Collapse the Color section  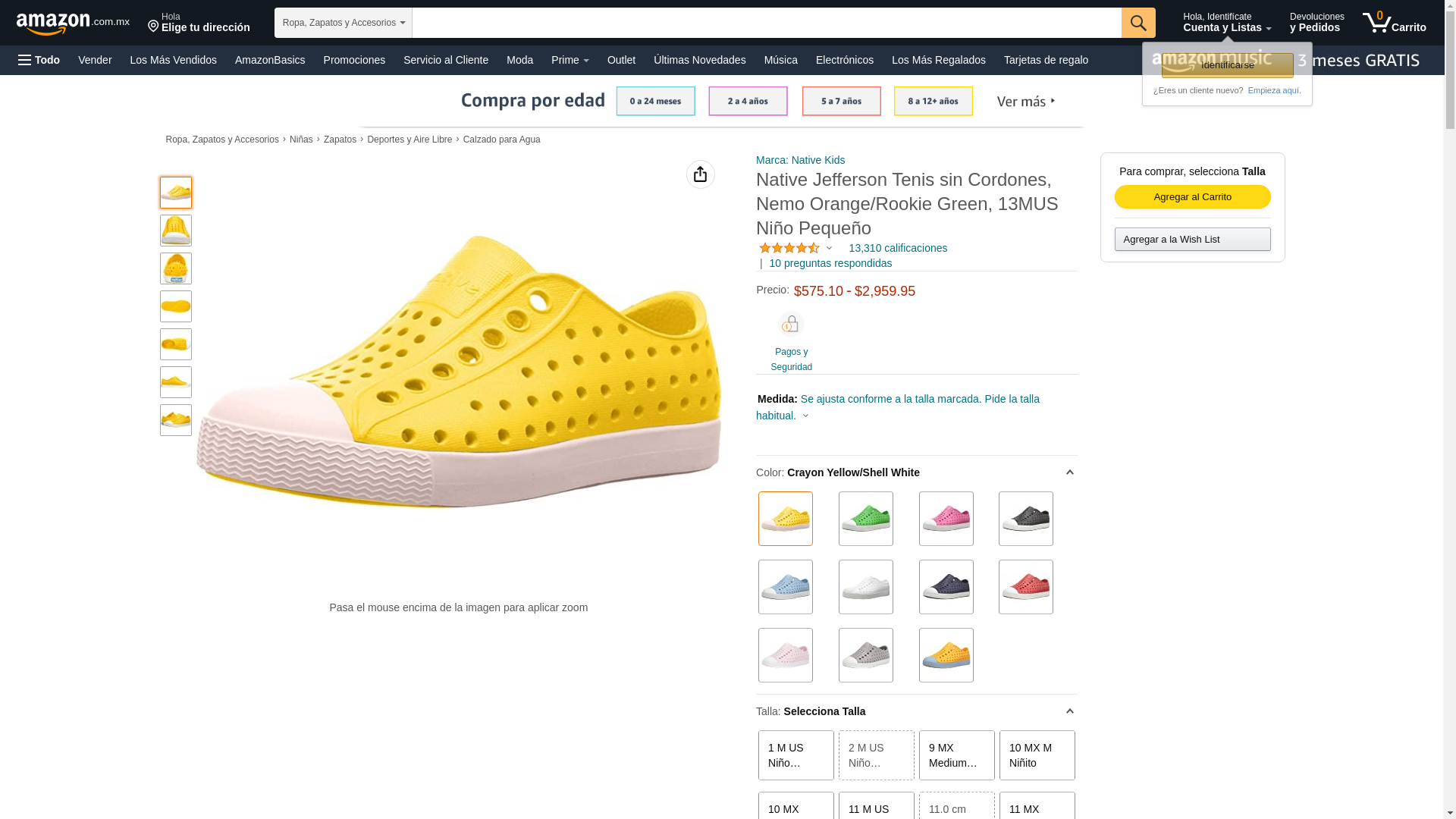(1069, 472)
